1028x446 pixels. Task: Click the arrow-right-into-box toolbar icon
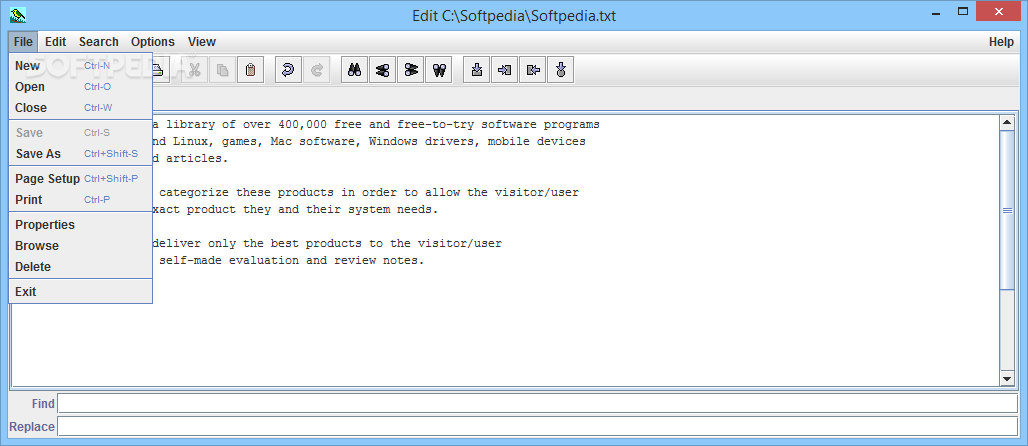[505, 70]
